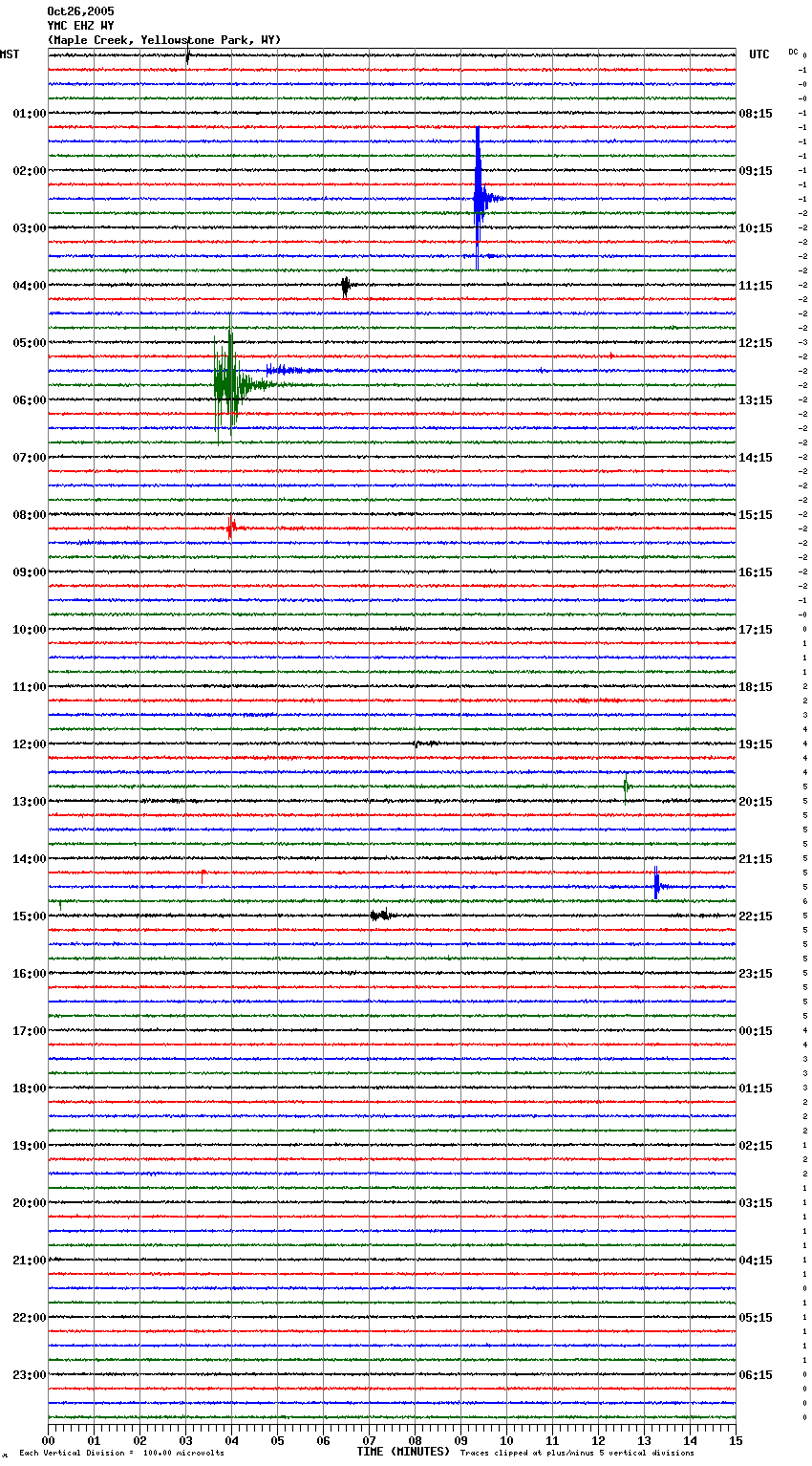Select the station code YMC EHZ WY
The width and height of the screenshot is (812, 1466).
click(80, 26)
